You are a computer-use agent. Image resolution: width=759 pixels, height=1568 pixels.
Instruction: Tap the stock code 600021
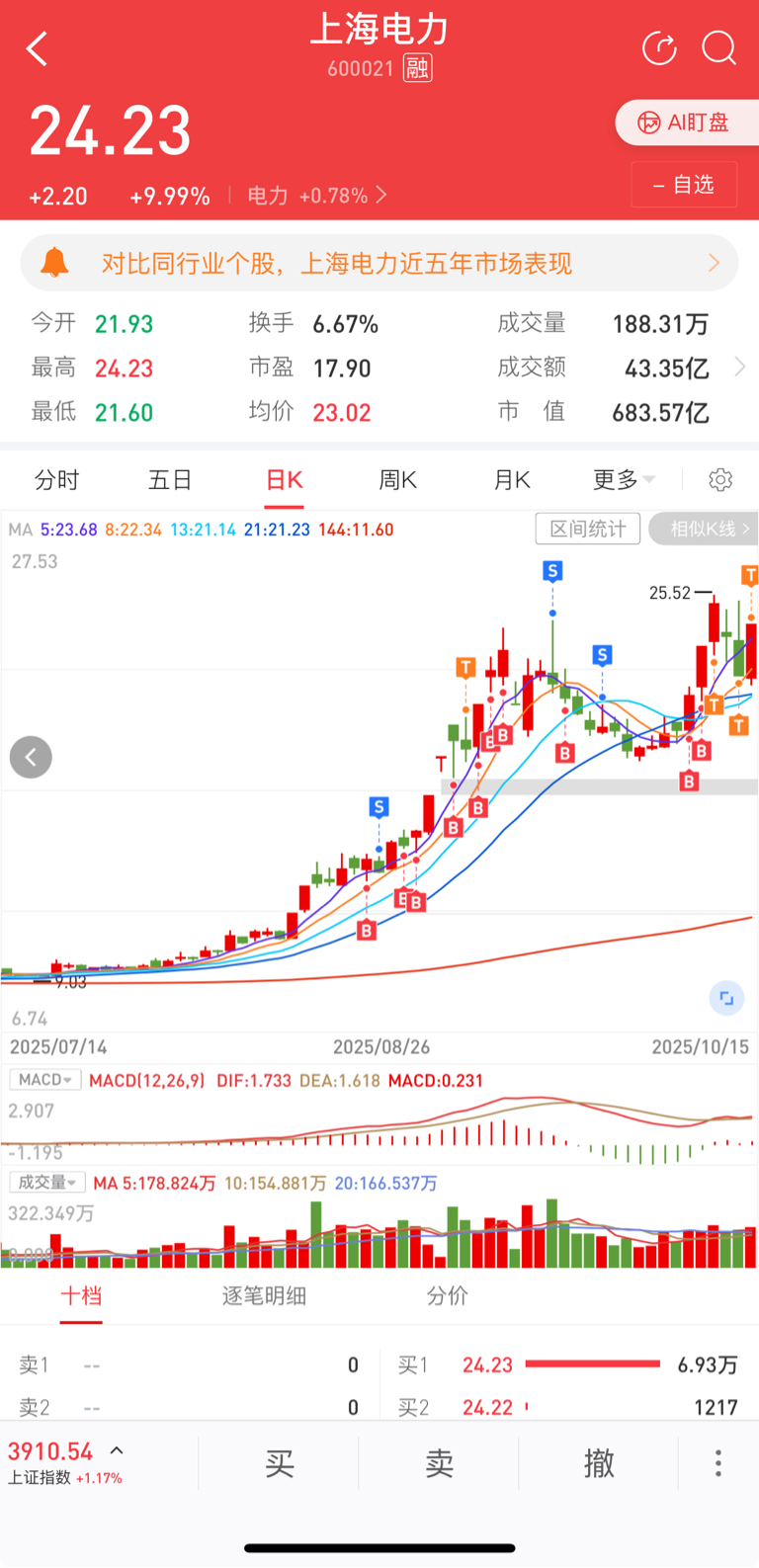pyautogui.click(x=361, y=68)
